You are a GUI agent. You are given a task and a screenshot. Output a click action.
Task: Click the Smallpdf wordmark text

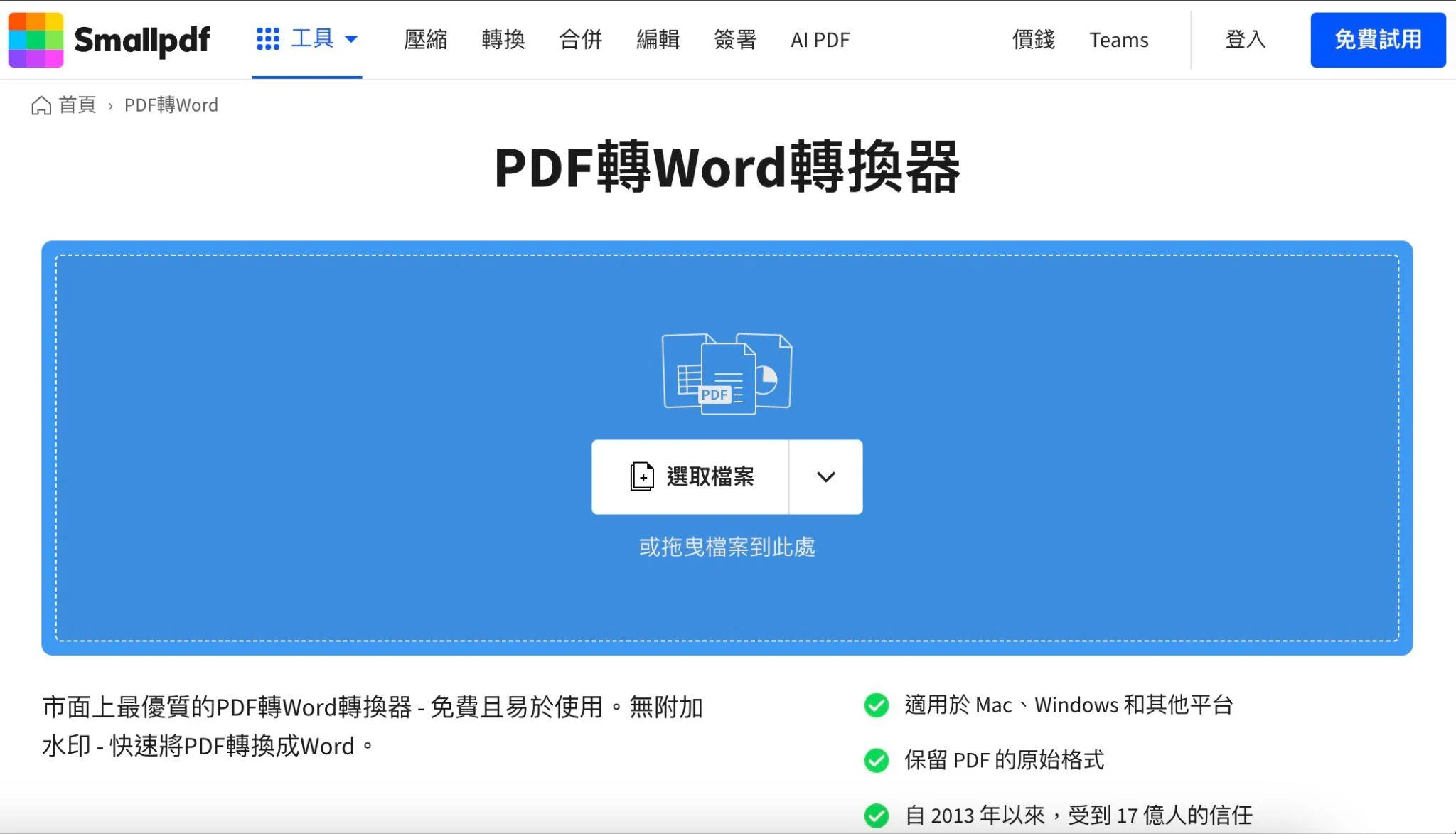coord(141,41)
